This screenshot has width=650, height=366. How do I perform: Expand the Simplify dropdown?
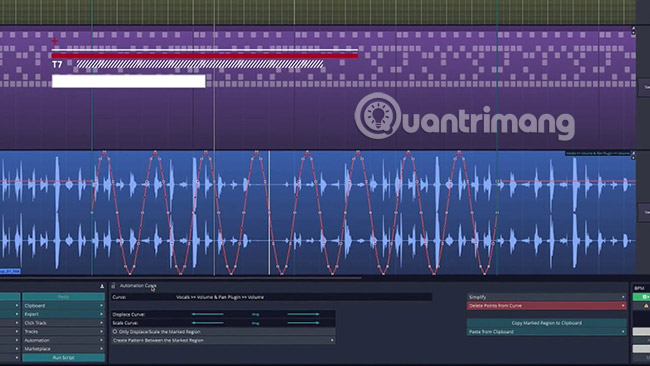[x=546, y=297]
